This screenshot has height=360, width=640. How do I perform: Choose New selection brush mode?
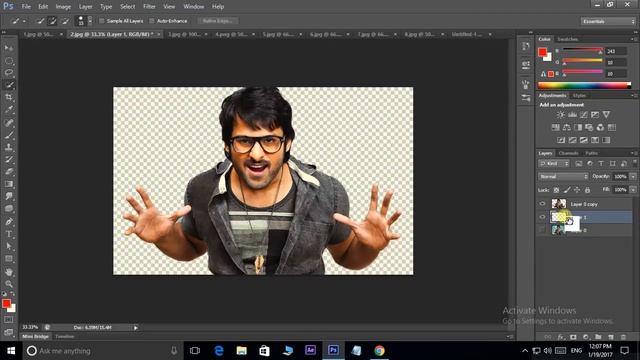(x=40, y=21)
